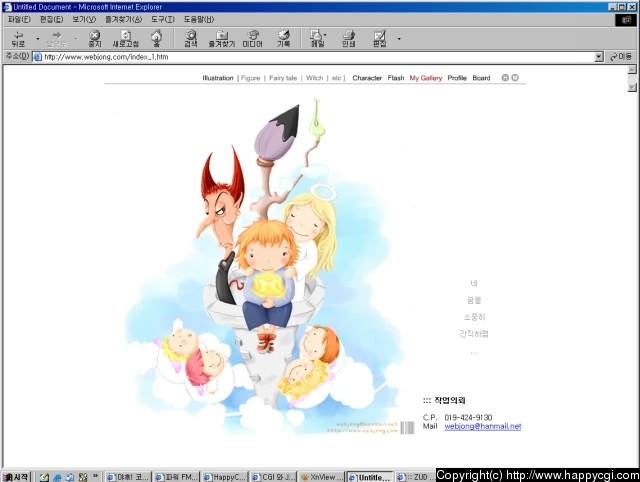Viewport: 640px width, 482px height.
Task: Open the etc sub-category link
Action: (x=336, y=78)
